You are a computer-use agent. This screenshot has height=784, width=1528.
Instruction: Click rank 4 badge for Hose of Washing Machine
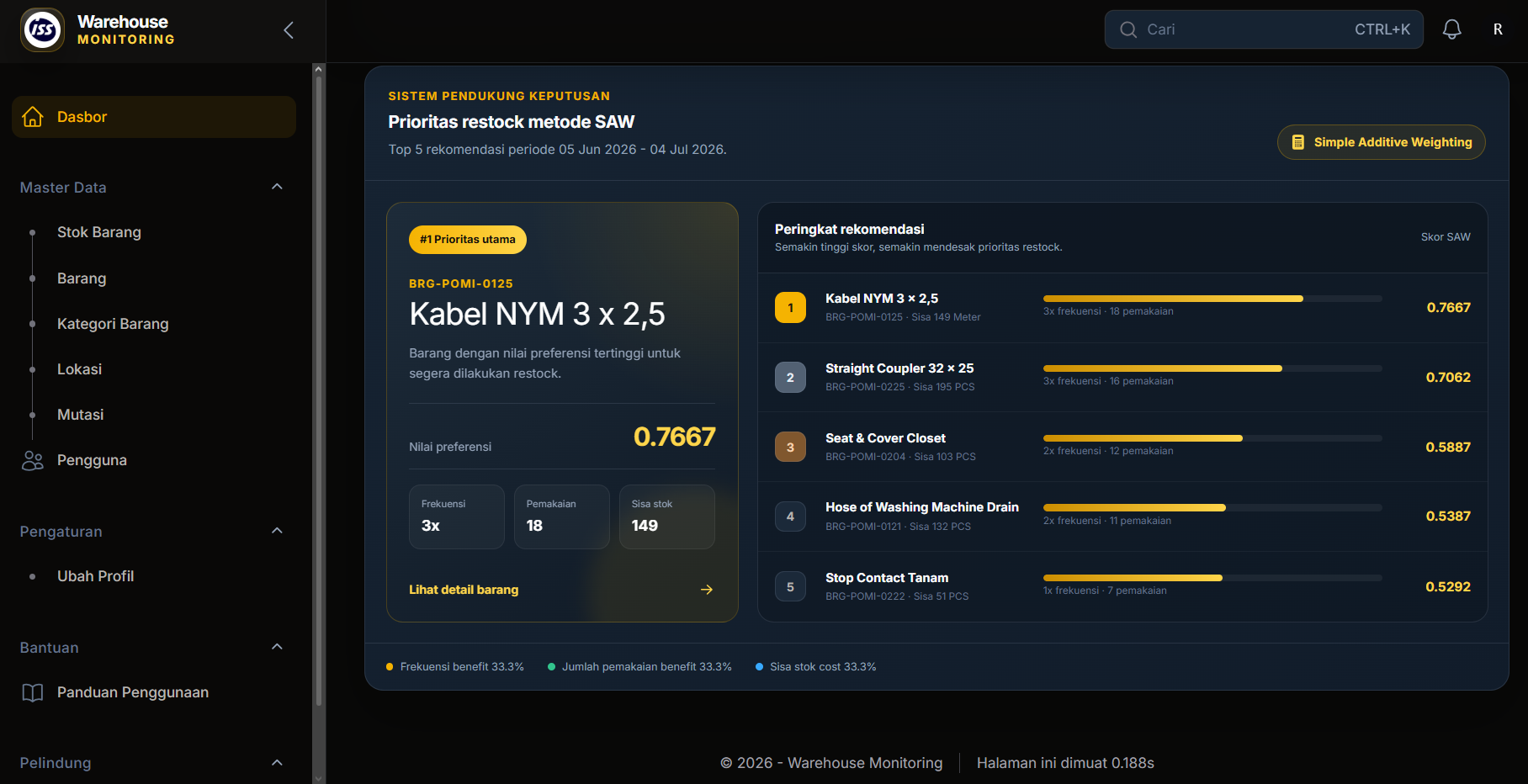pyautogui.click(x=790, y=516)
